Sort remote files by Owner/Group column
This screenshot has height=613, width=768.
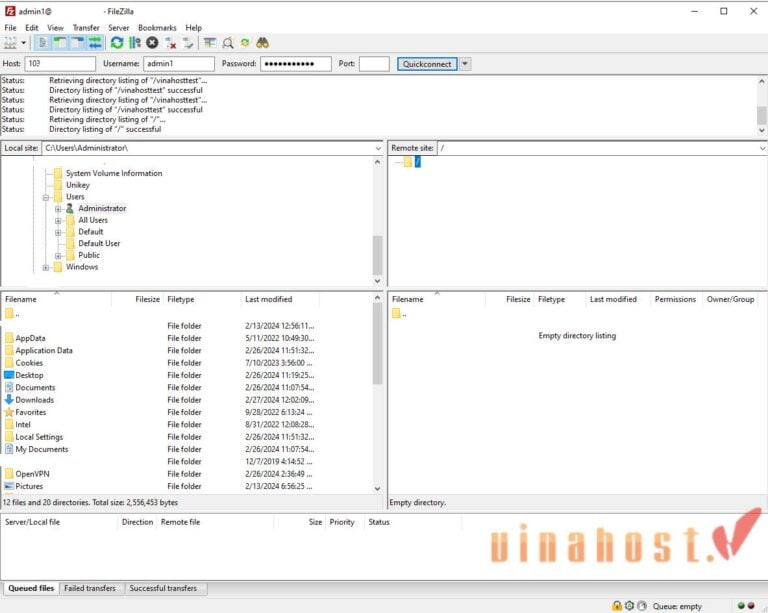tap(730, 299)
